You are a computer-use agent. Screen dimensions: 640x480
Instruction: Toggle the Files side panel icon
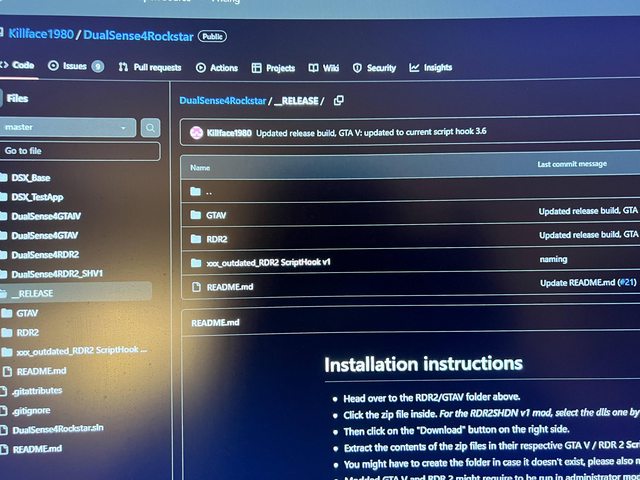(x=0, y=98)
